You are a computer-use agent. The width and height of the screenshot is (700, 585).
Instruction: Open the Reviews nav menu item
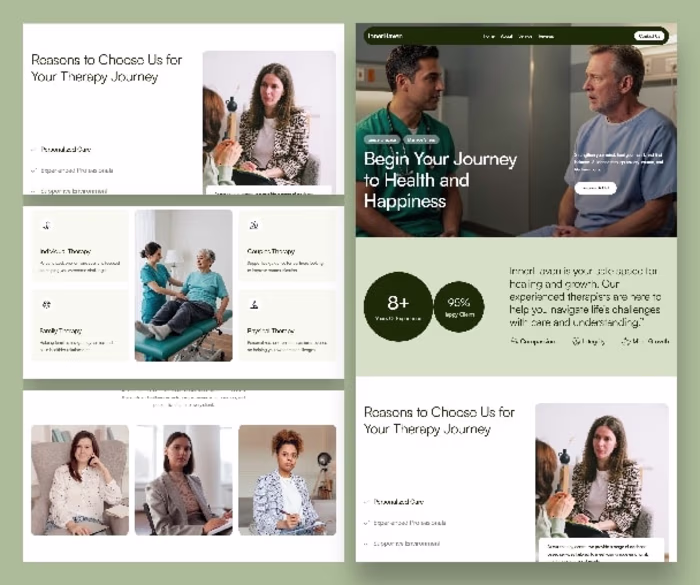coord(546,37)
